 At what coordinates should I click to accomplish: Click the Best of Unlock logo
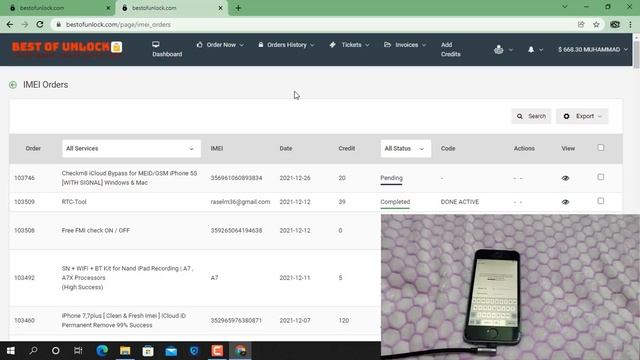(x=67, y=47)
